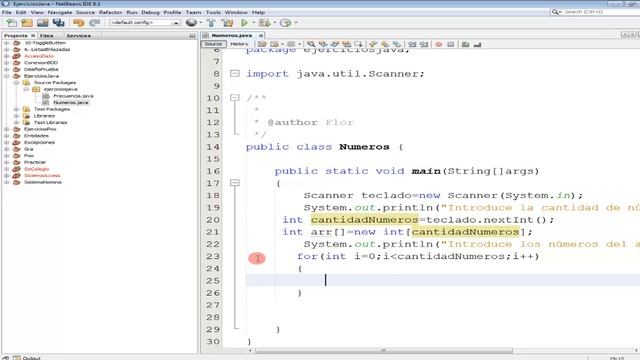Open the Debug Project dropdown arrow
Screen dimensions: 640x360
click(274, 23)
